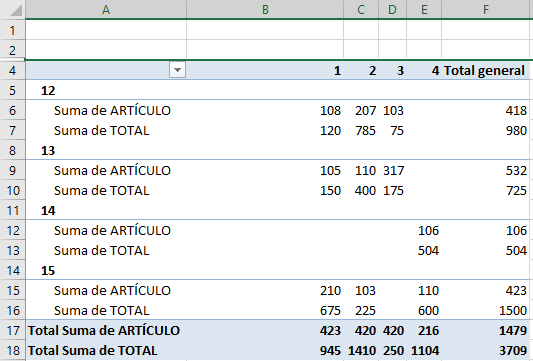The image size is (533, 361).
Task: Select column F header
Action: [486, 10]
